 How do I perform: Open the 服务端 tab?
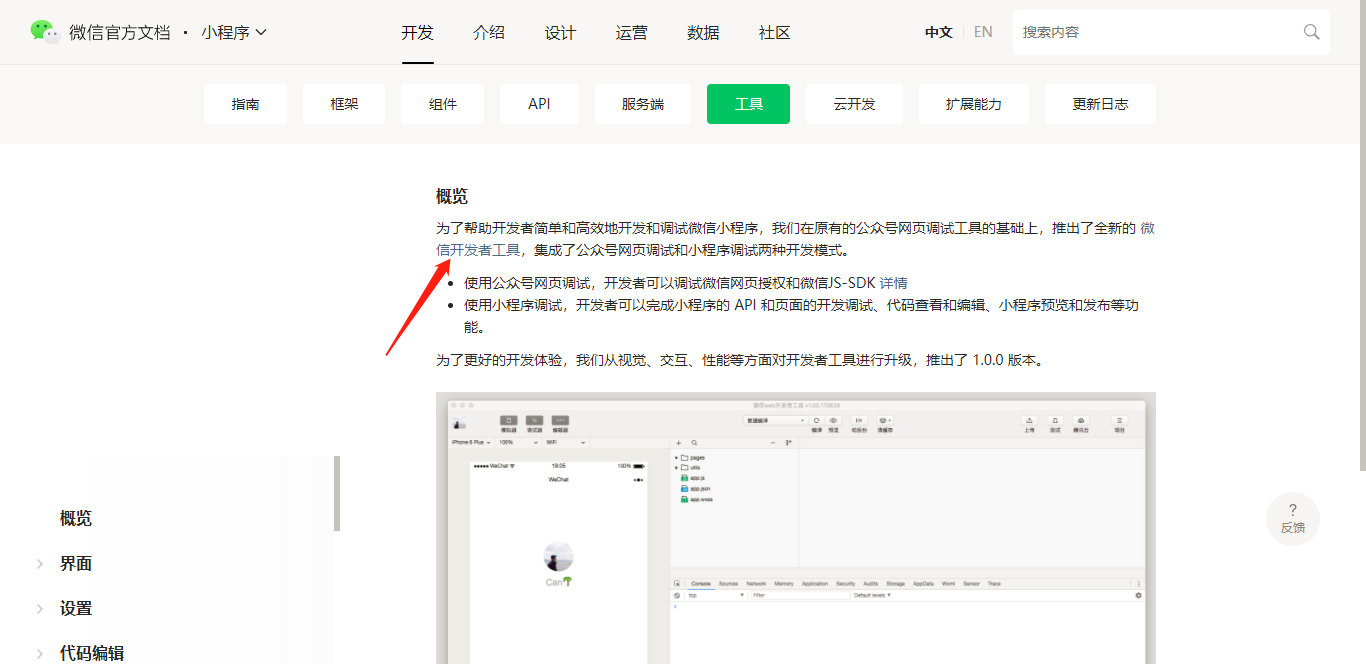point(643,104)
